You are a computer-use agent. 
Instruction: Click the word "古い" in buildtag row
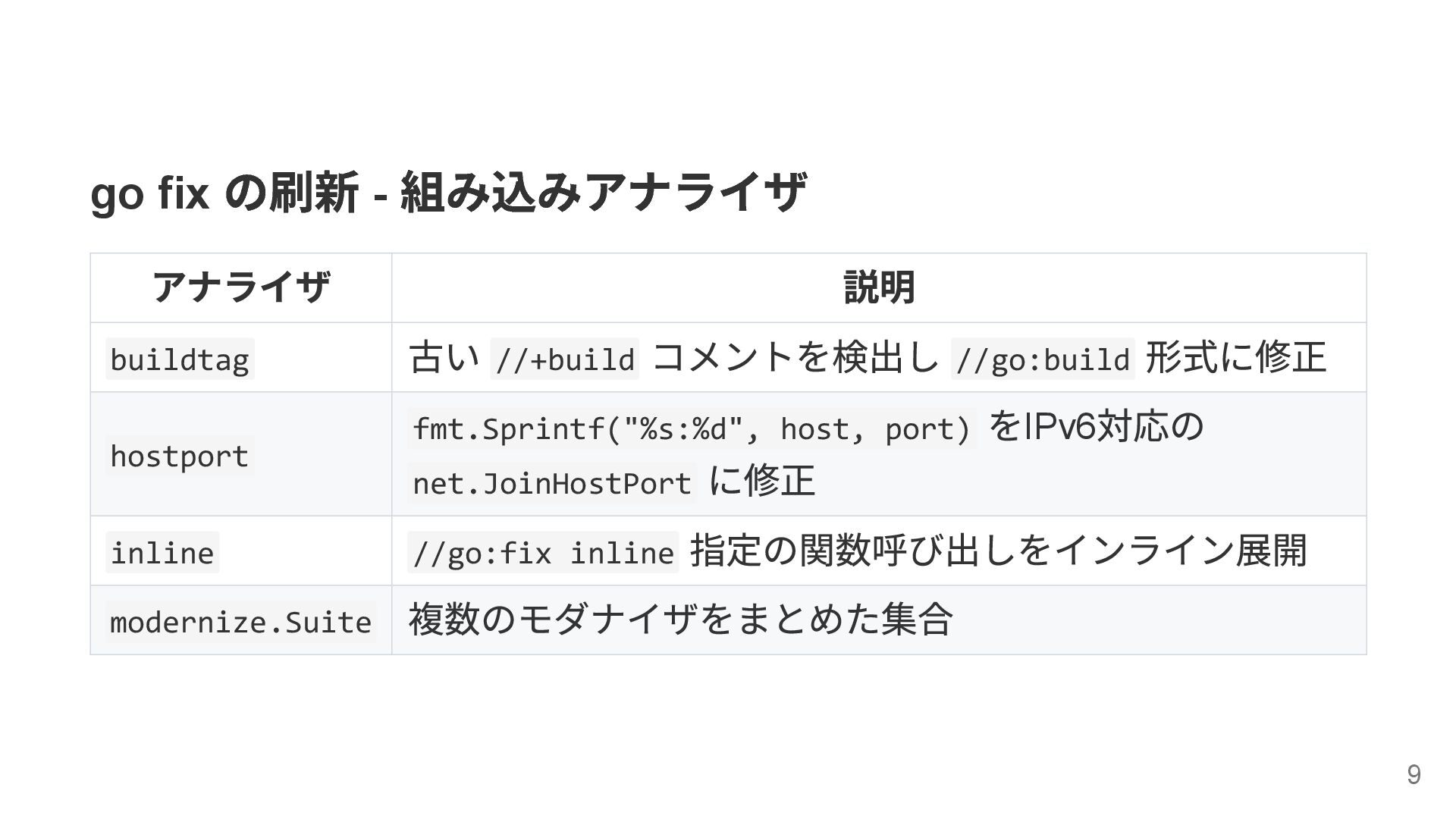coord(444,357)
